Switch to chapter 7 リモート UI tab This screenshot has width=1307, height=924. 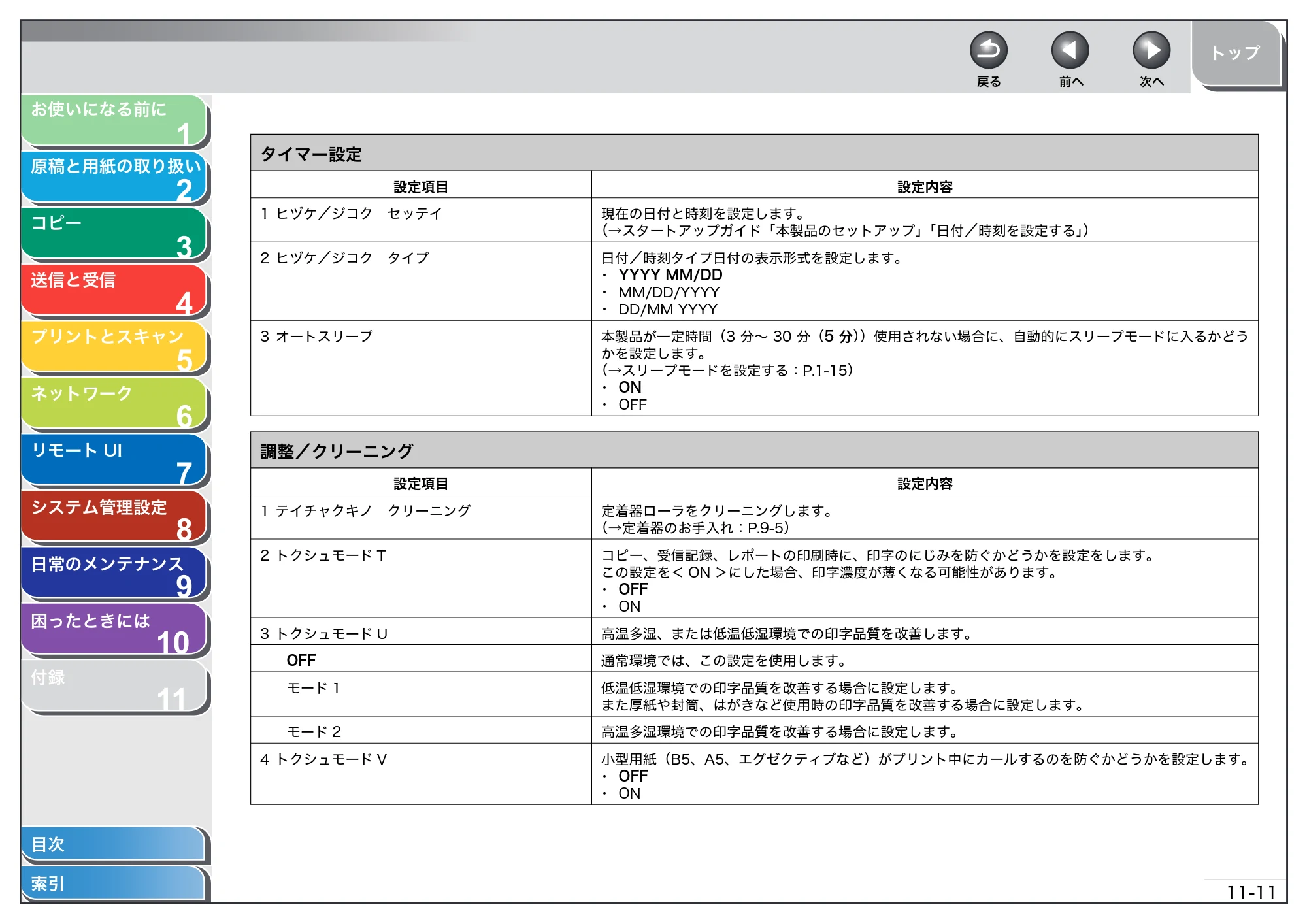tap(114, 461)
